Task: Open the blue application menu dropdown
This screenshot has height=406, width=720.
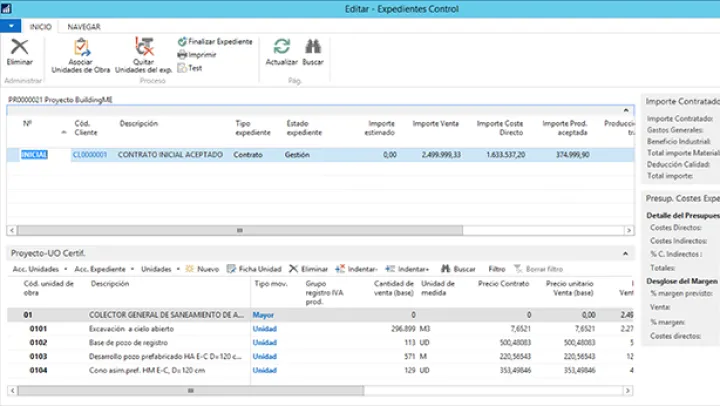Action: pyautogui.click(x=12, y=27)
